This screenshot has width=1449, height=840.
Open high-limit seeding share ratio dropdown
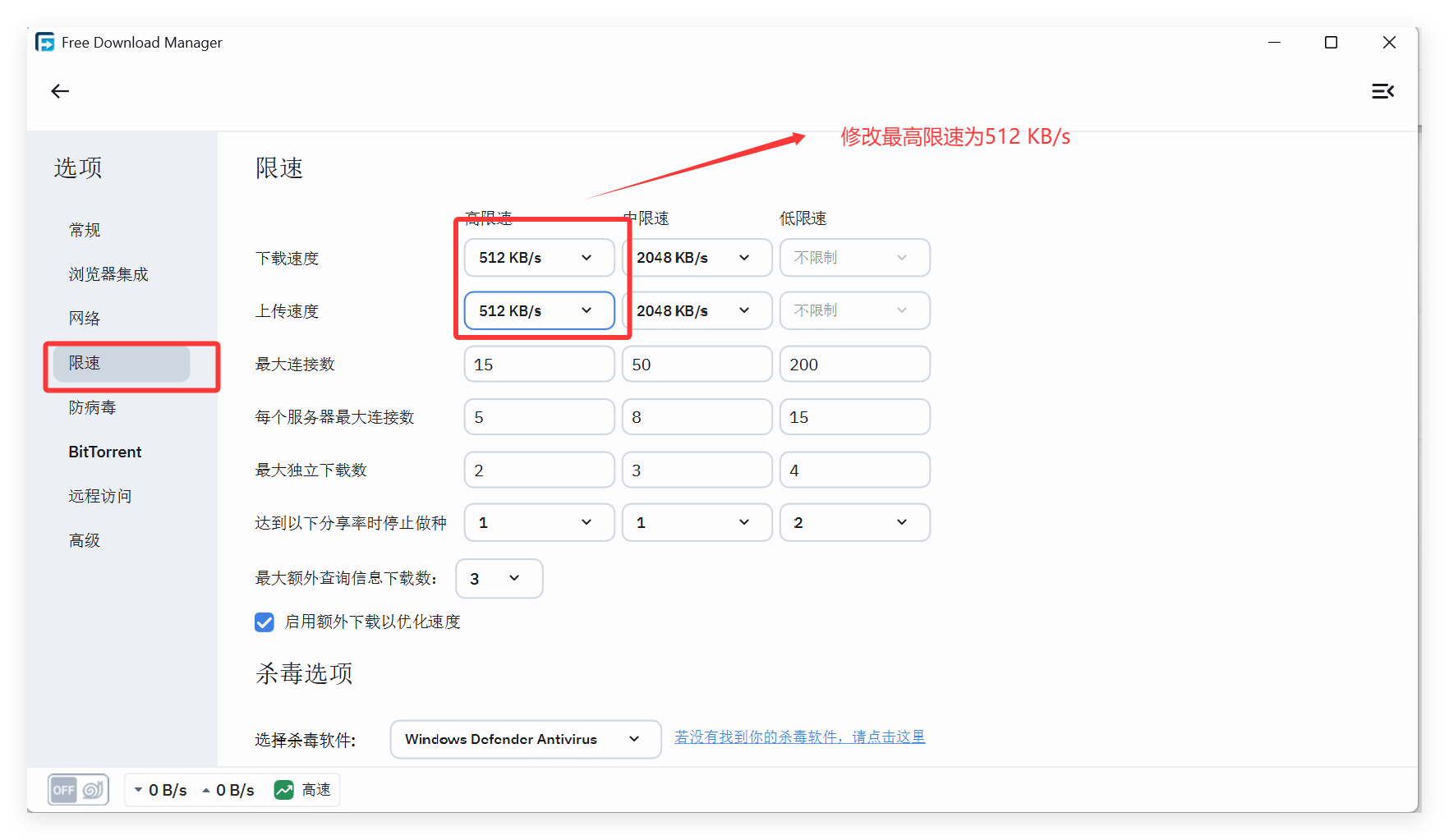pyautogui.click(x=539, y=522)
